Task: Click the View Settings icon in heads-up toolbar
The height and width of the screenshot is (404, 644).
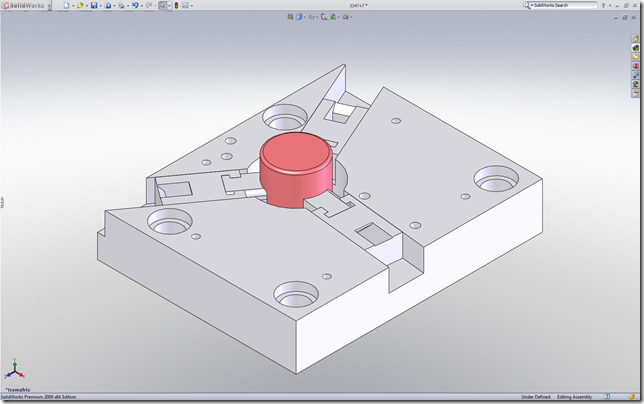Action: click(345, 17)
